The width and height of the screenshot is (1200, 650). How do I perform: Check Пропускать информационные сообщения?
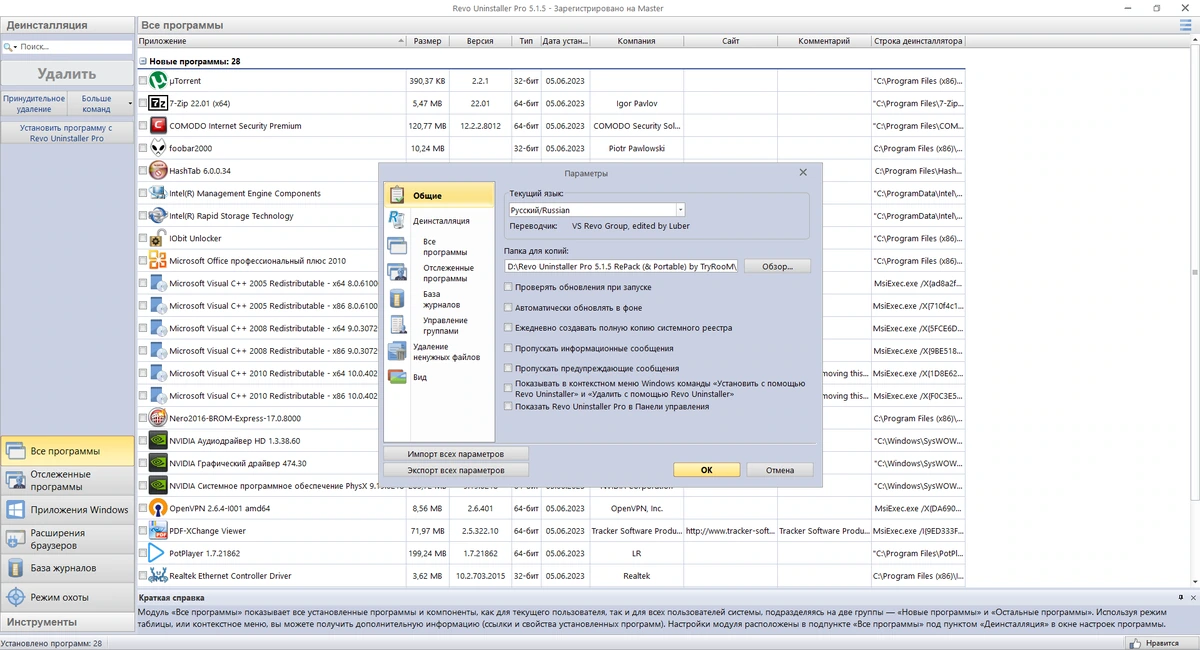coord(508,348)
